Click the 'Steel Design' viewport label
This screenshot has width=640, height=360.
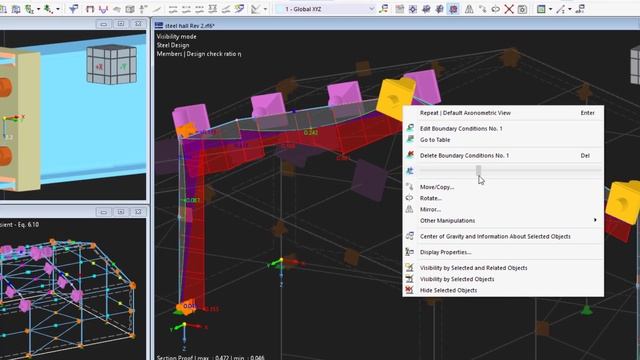(x=173, y=45)
